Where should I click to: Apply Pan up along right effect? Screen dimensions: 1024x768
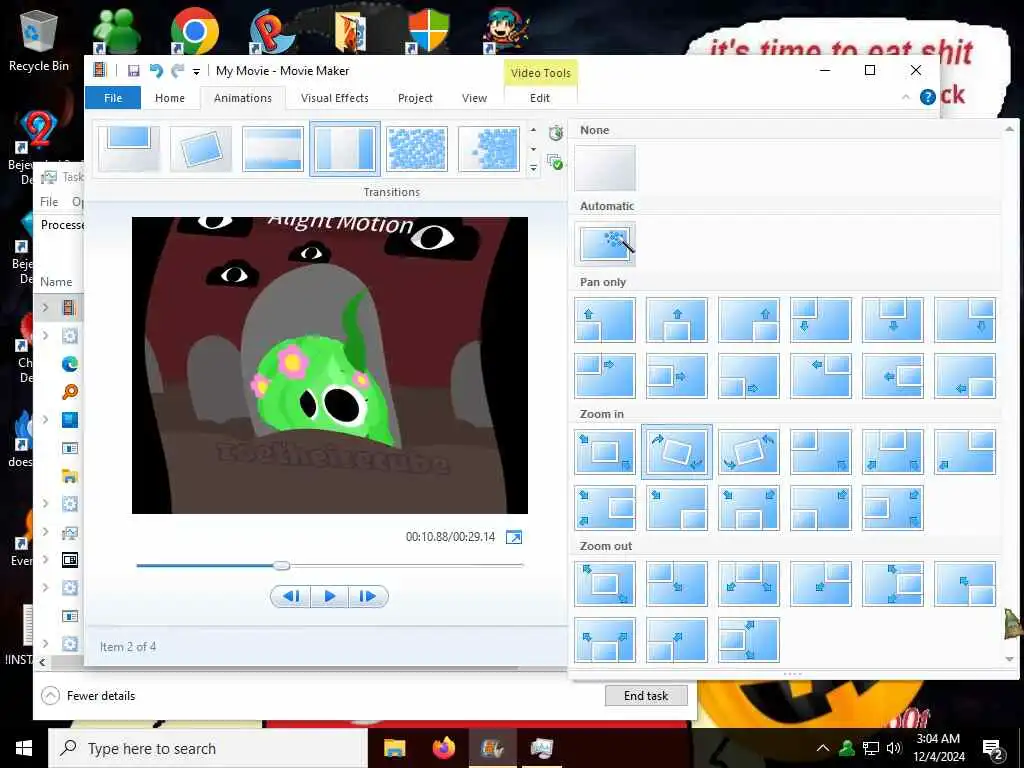[x=748, y=320]
